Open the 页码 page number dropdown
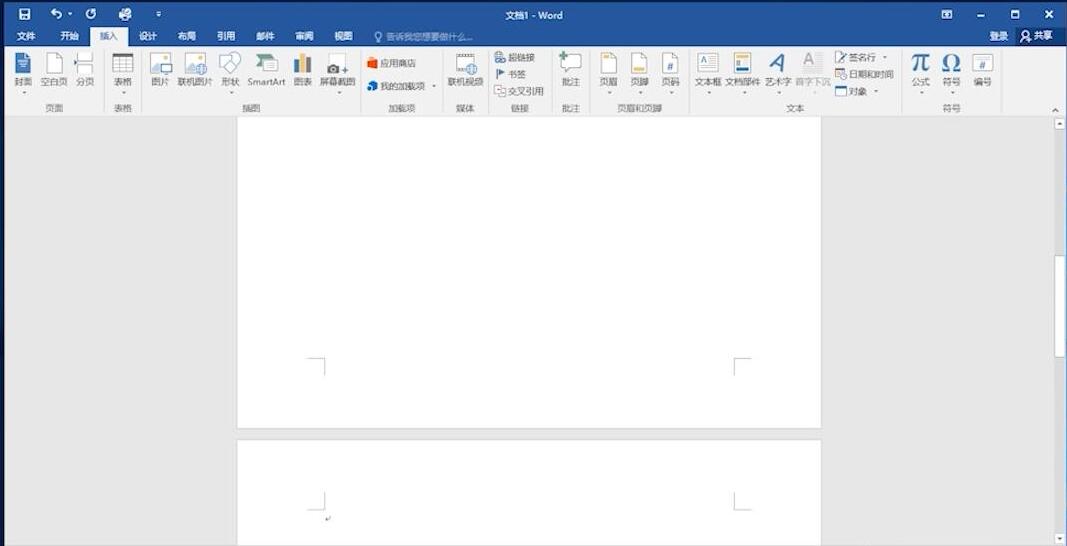The image size is (1067, 546). (670, 73)
